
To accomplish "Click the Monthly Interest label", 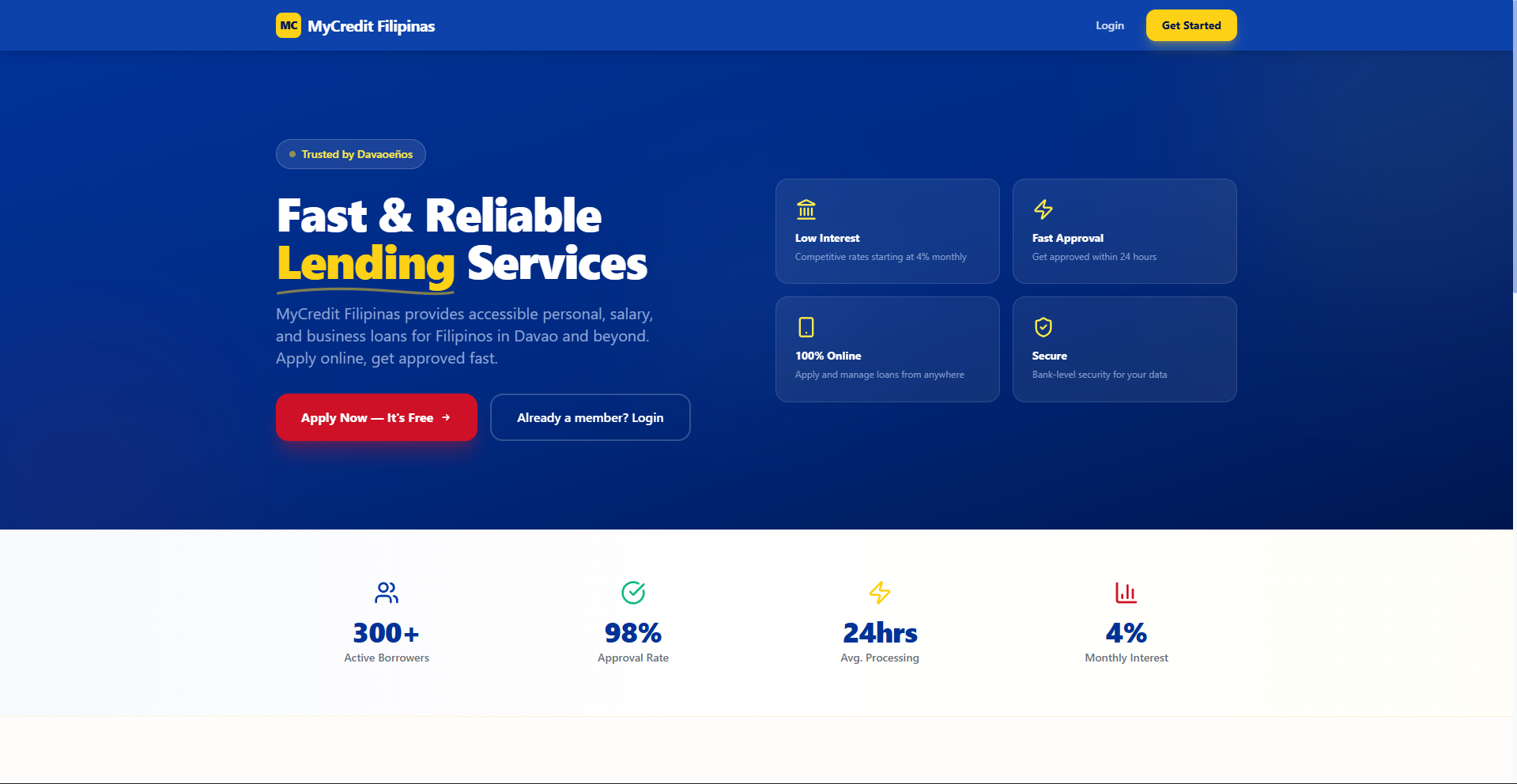I will pyautogui.click(x=1126, y=658).
